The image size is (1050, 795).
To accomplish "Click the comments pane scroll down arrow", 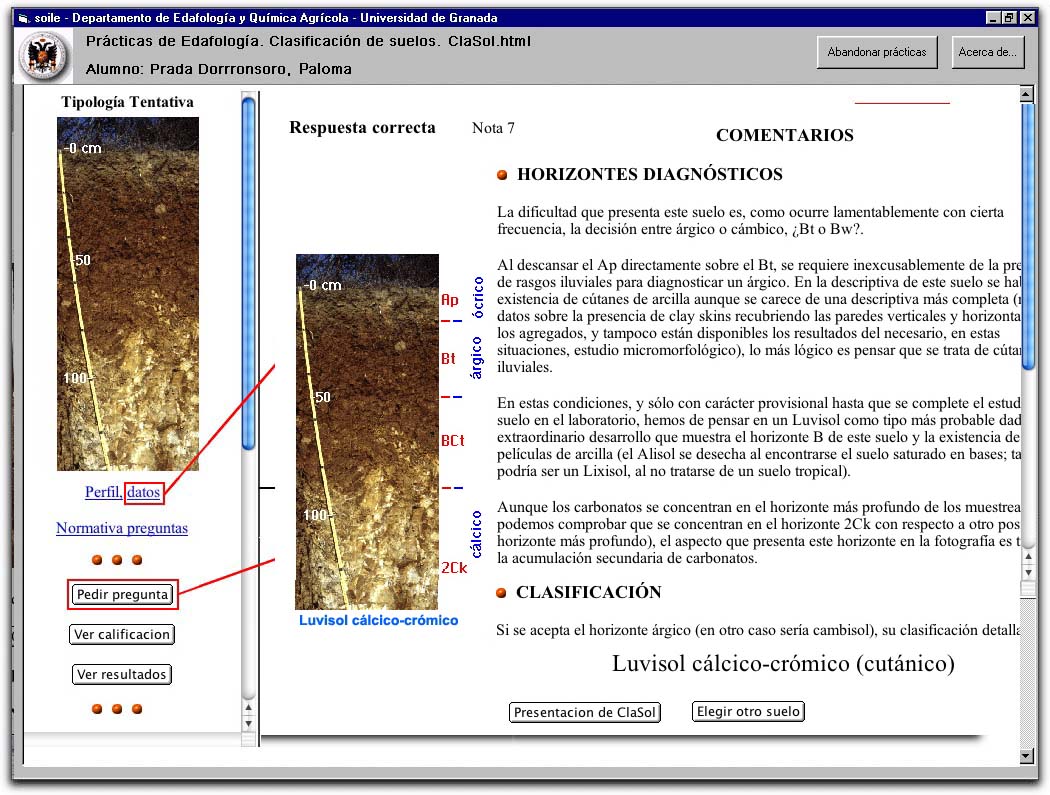I will pos(1029,573).
